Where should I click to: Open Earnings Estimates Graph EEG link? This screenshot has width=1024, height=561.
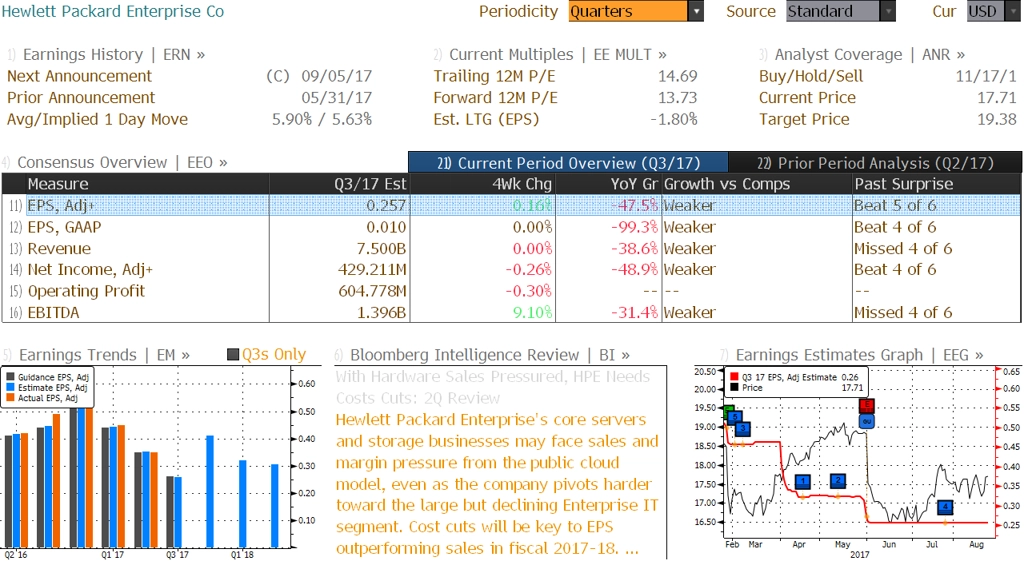tap(859, 355)
